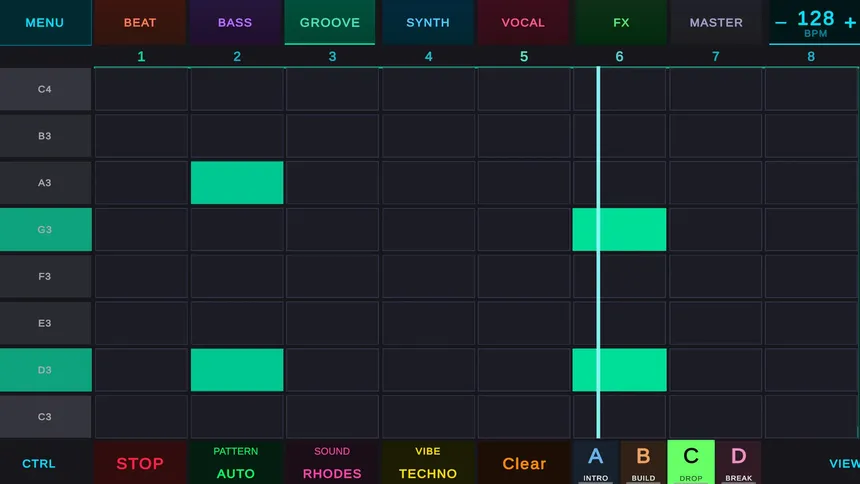Image resolution: width=860 pixels, height=484 pixels.
Task: Go to the VOCAL track tab
Action: pos(523,22)
